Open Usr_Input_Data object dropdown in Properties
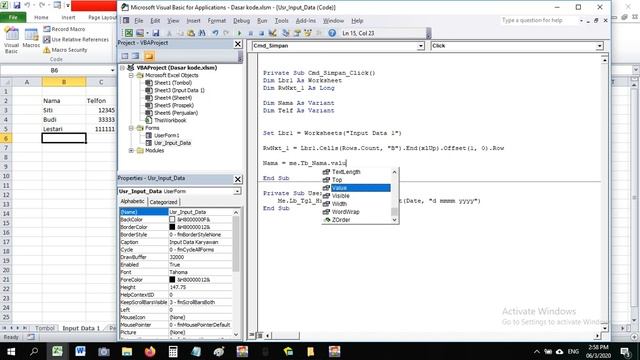This screenshot has height=360, width=640. (x=237, y=191)
